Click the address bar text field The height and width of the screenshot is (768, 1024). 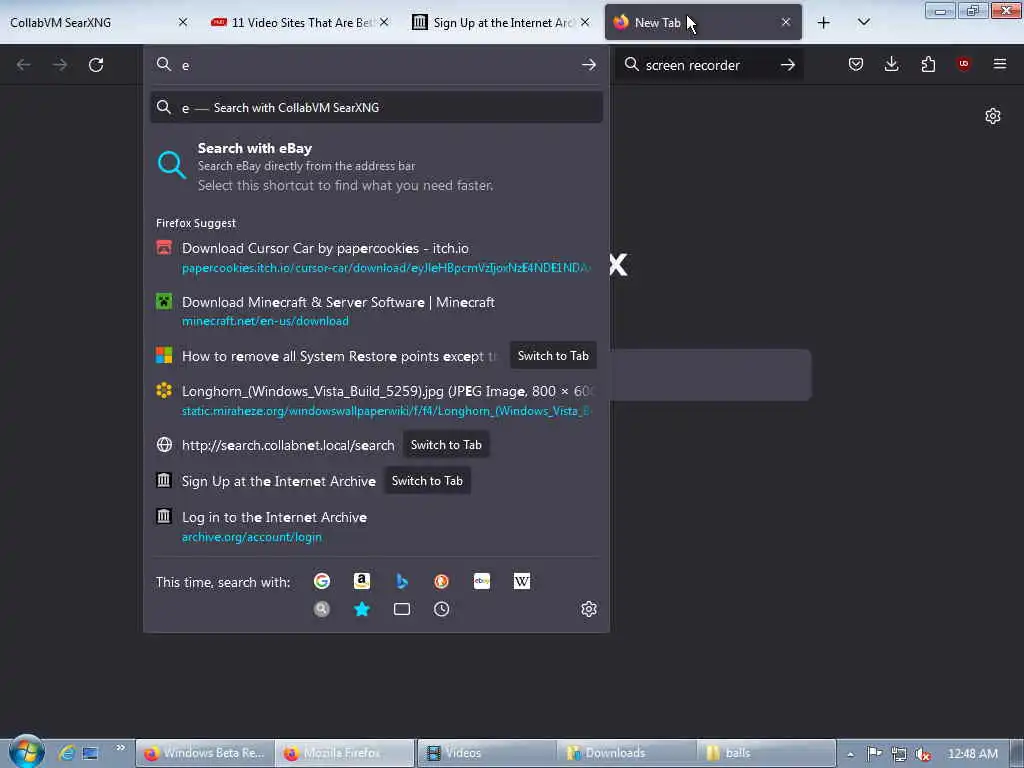click(x=376, y=65)
